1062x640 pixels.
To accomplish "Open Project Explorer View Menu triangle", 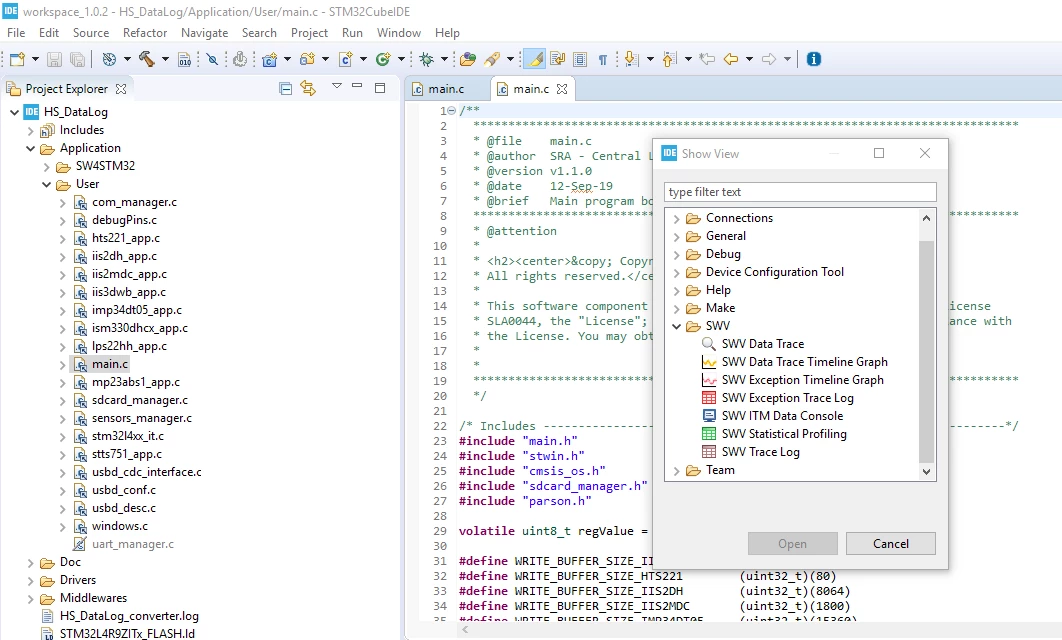I will [337, 86].
